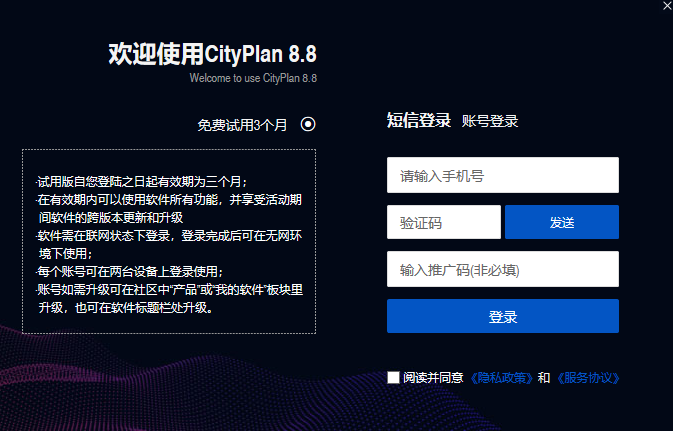Viewport: 673px width, 431px height.
Task: Click the 每个账号可在两台设备上登录使用 line
Action: pyautogui.click(x=129, y=272)
